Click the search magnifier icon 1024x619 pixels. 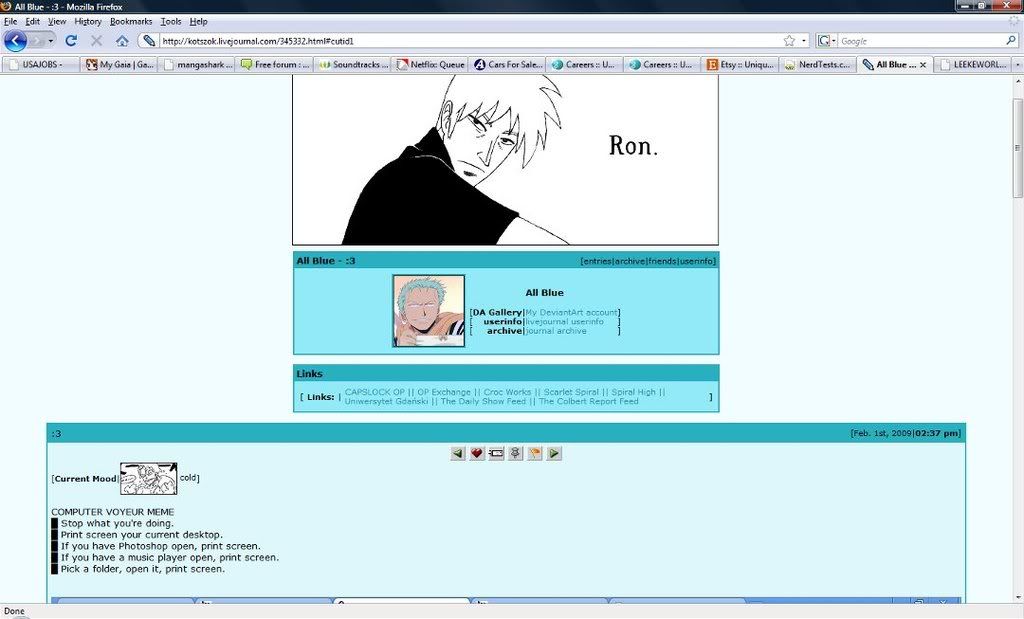(x=1011, y=40)
